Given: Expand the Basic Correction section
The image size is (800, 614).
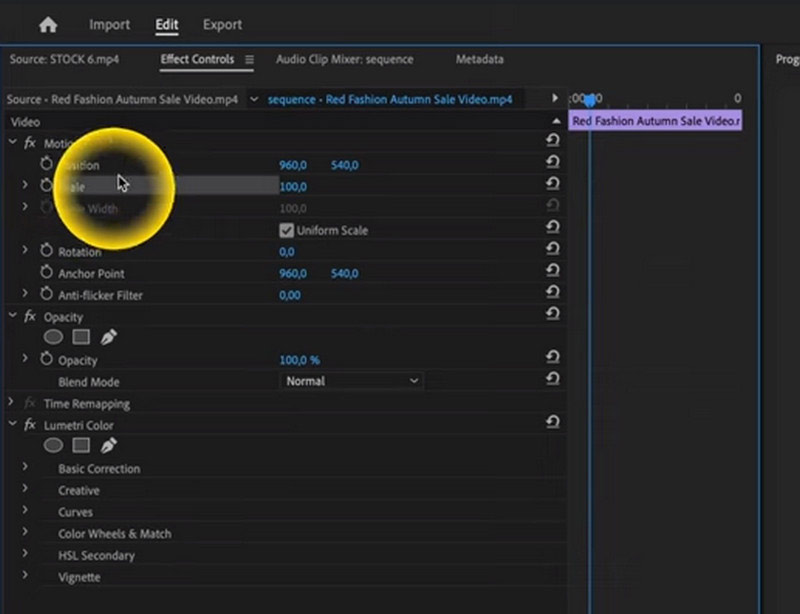Looking at the screenshot, I should click(x=24, y=466).
